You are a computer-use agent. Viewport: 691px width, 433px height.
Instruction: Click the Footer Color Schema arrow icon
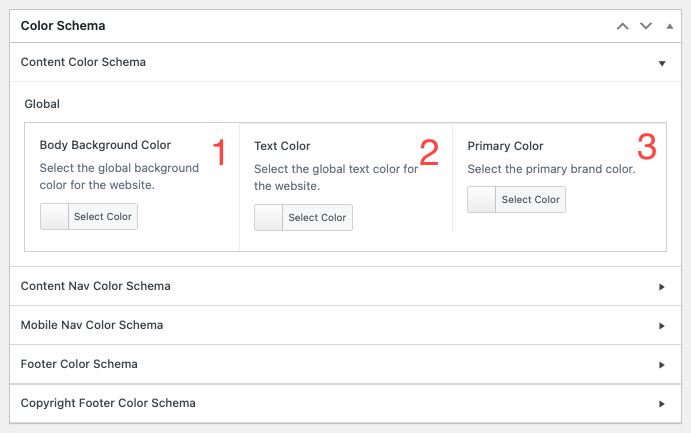click(662, 365)
